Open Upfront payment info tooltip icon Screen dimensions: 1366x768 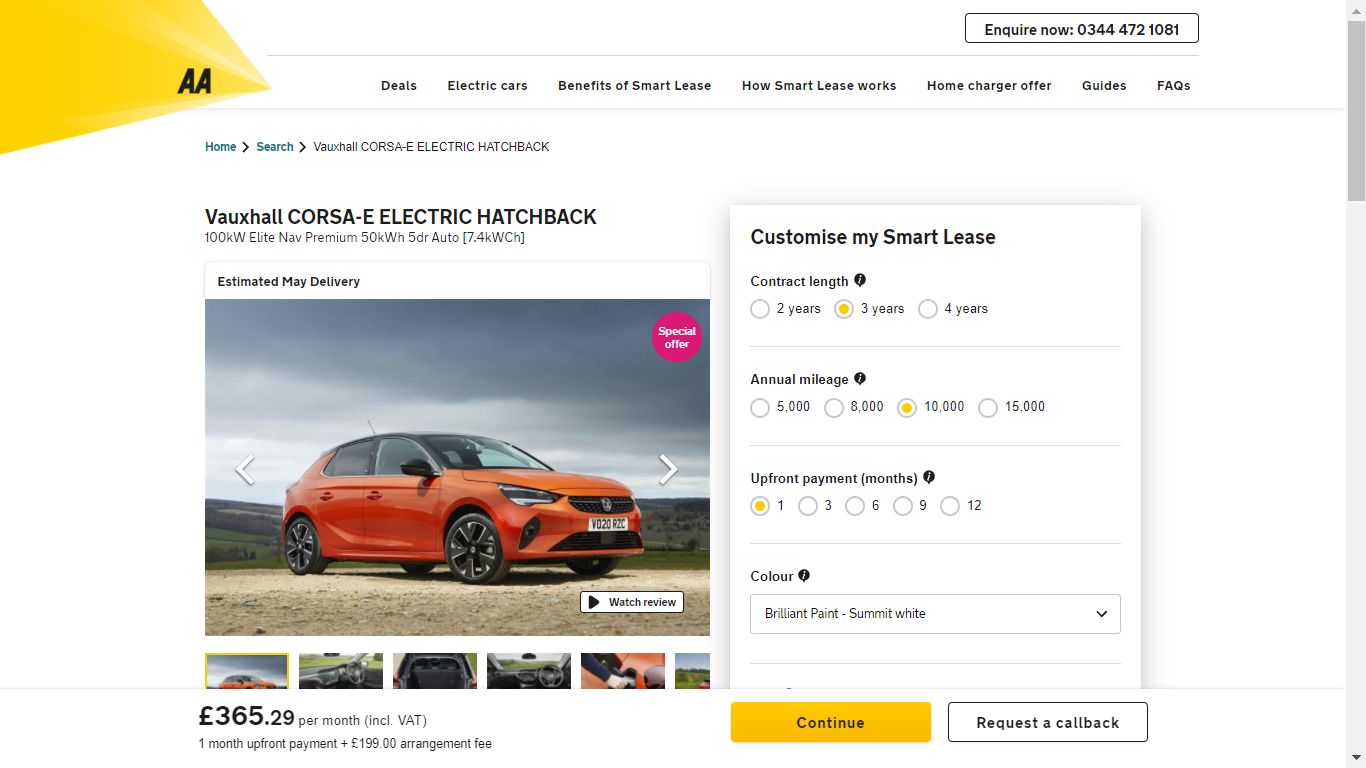pyautogui.click(x=929, y=477)
